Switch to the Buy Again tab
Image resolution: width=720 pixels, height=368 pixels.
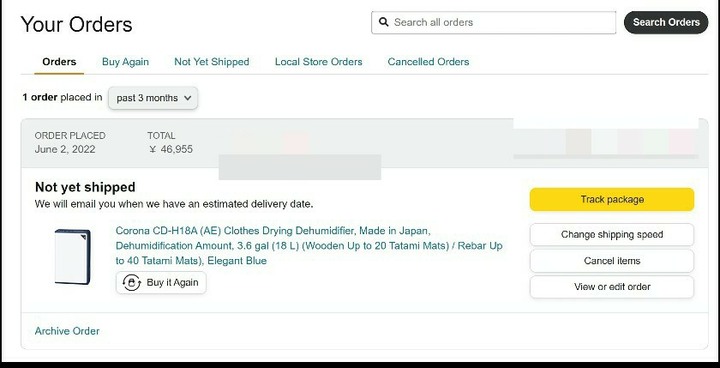125,62
